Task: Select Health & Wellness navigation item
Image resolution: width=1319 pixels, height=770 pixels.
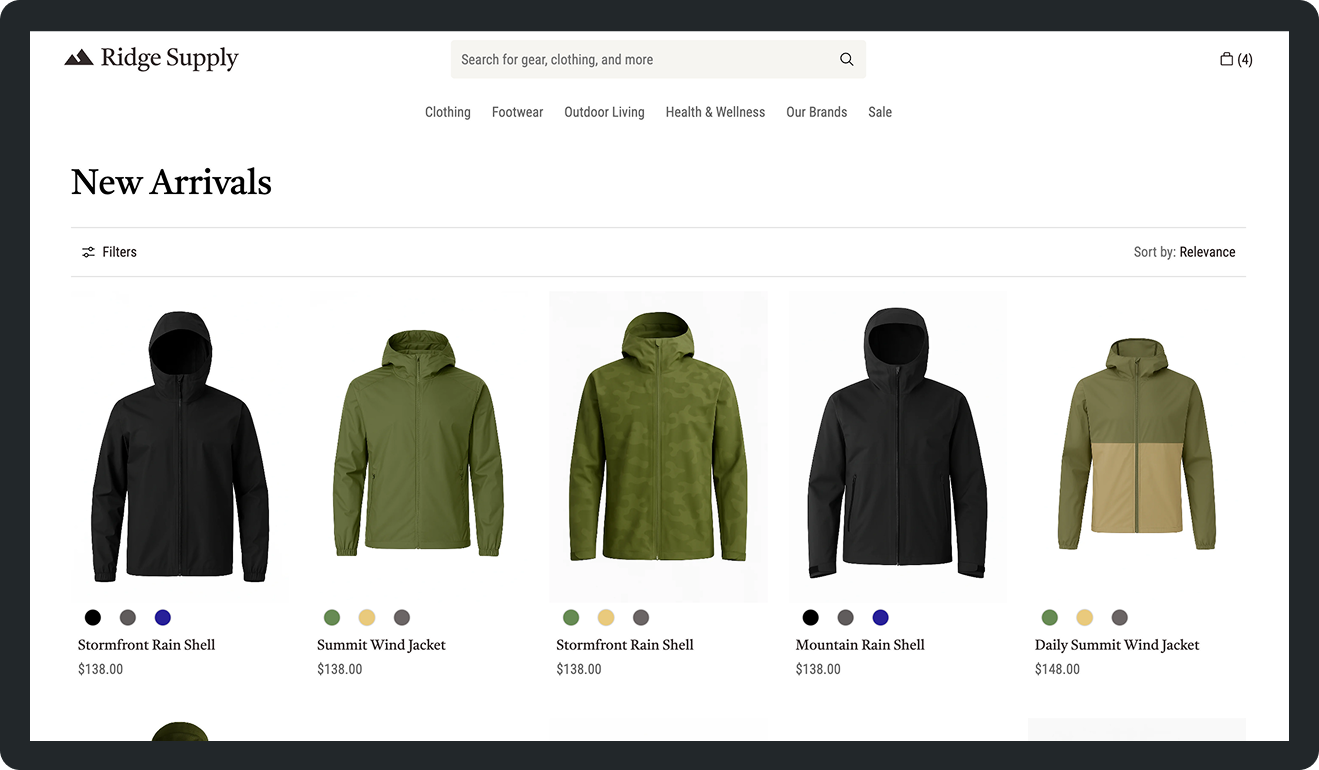Action: [715, 112]
